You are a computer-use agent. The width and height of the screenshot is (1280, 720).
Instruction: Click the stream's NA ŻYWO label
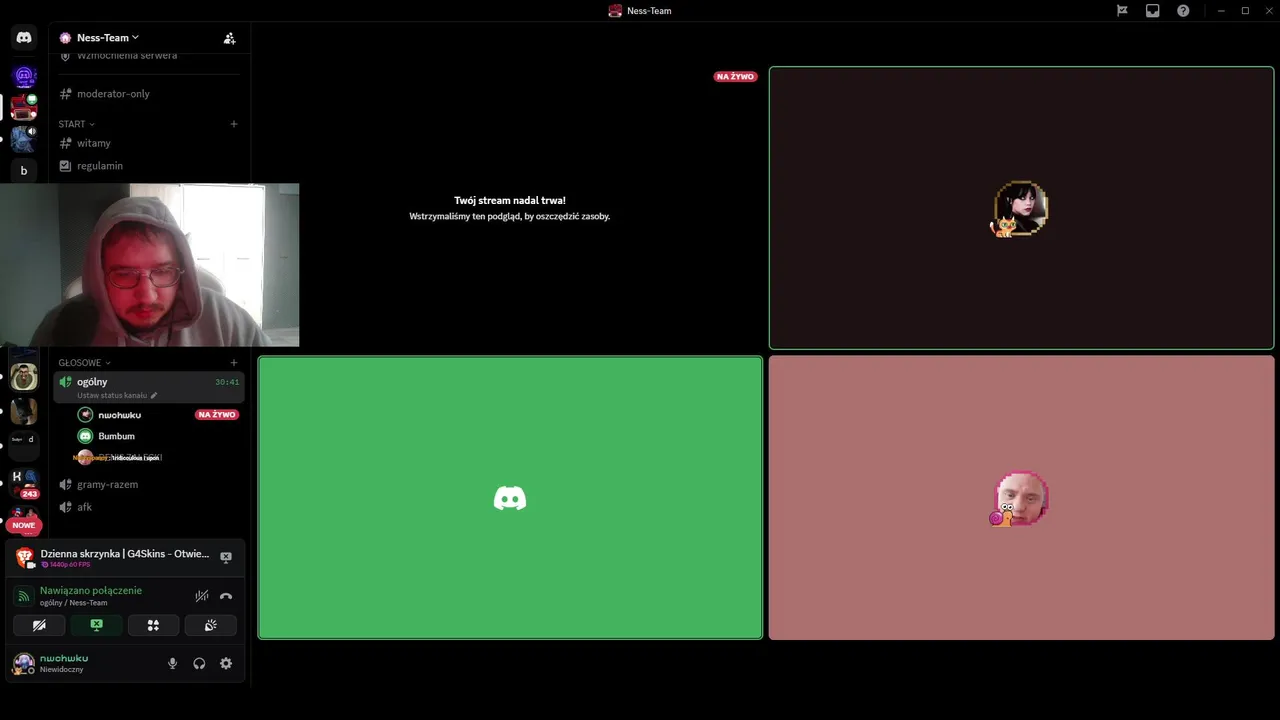pos(735,77)
